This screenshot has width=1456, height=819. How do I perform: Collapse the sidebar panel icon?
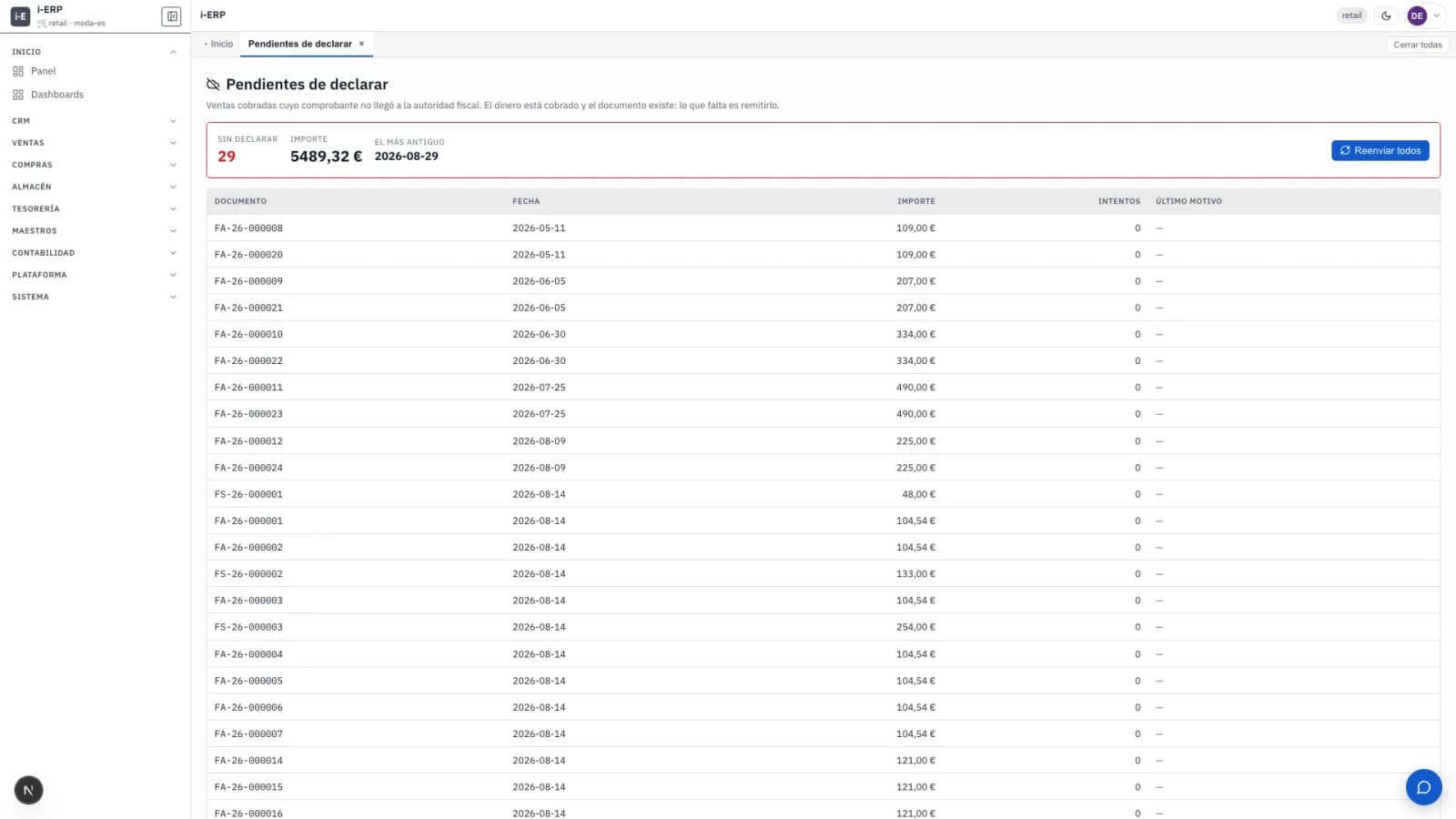click(x=171, y=16)
